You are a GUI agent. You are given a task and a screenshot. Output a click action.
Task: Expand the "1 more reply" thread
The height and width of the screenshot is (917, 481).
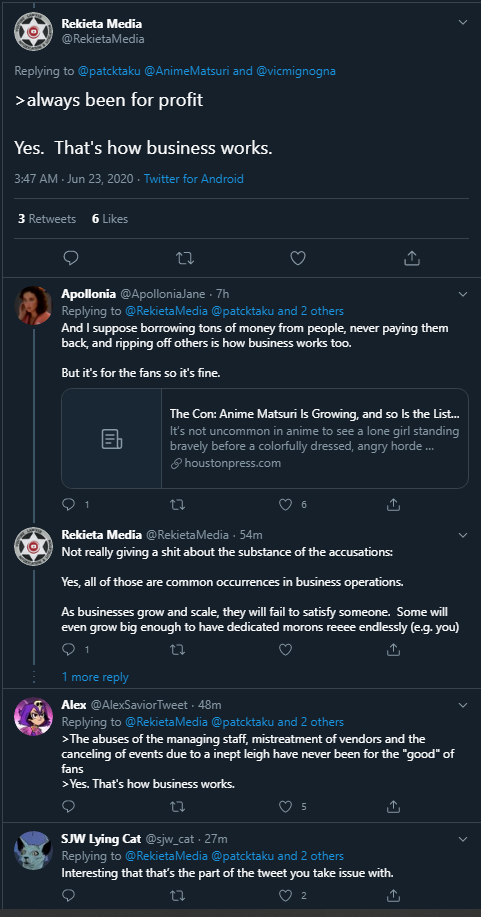95,677
